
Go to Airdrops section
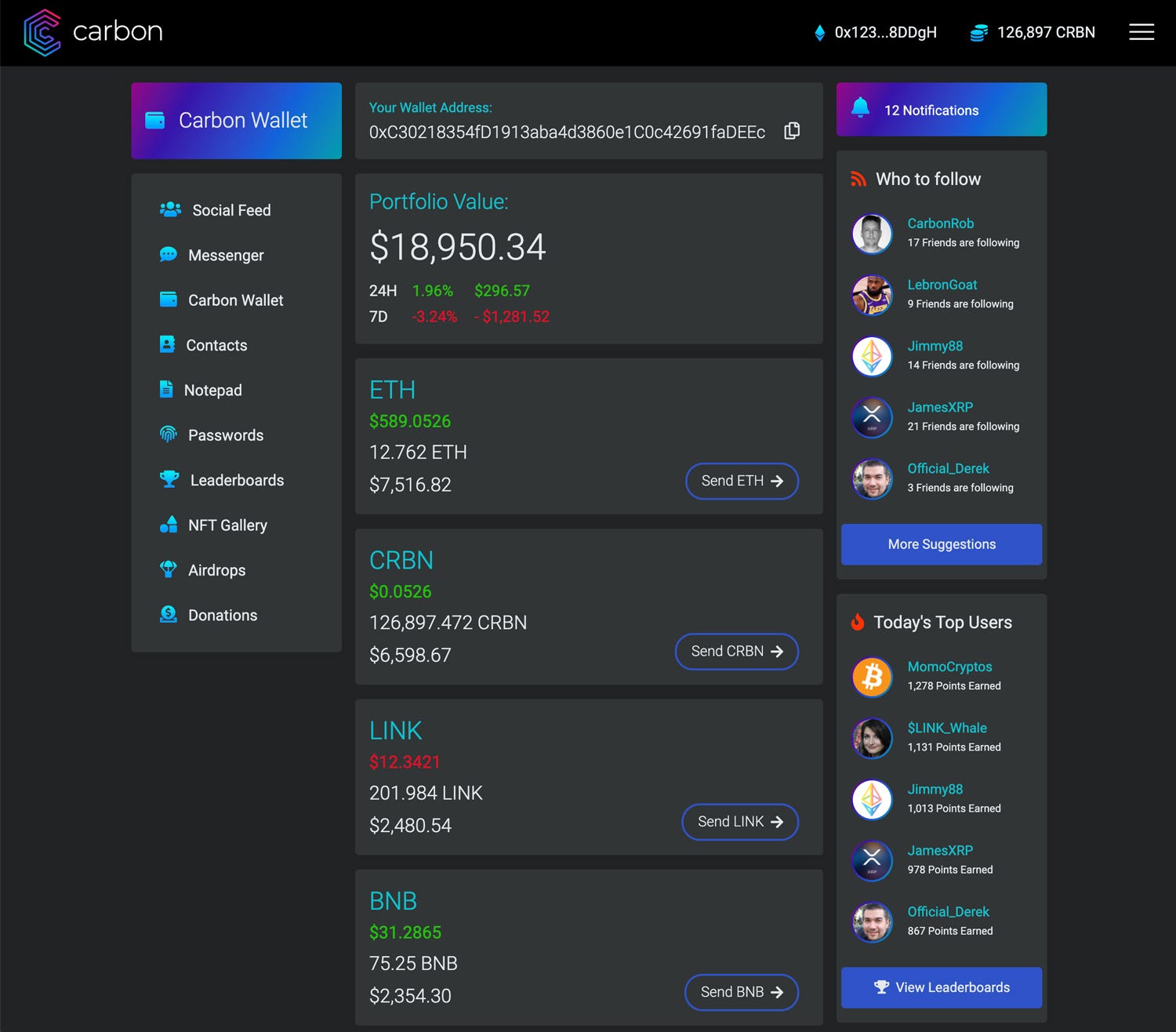click(x=216, y=570)
